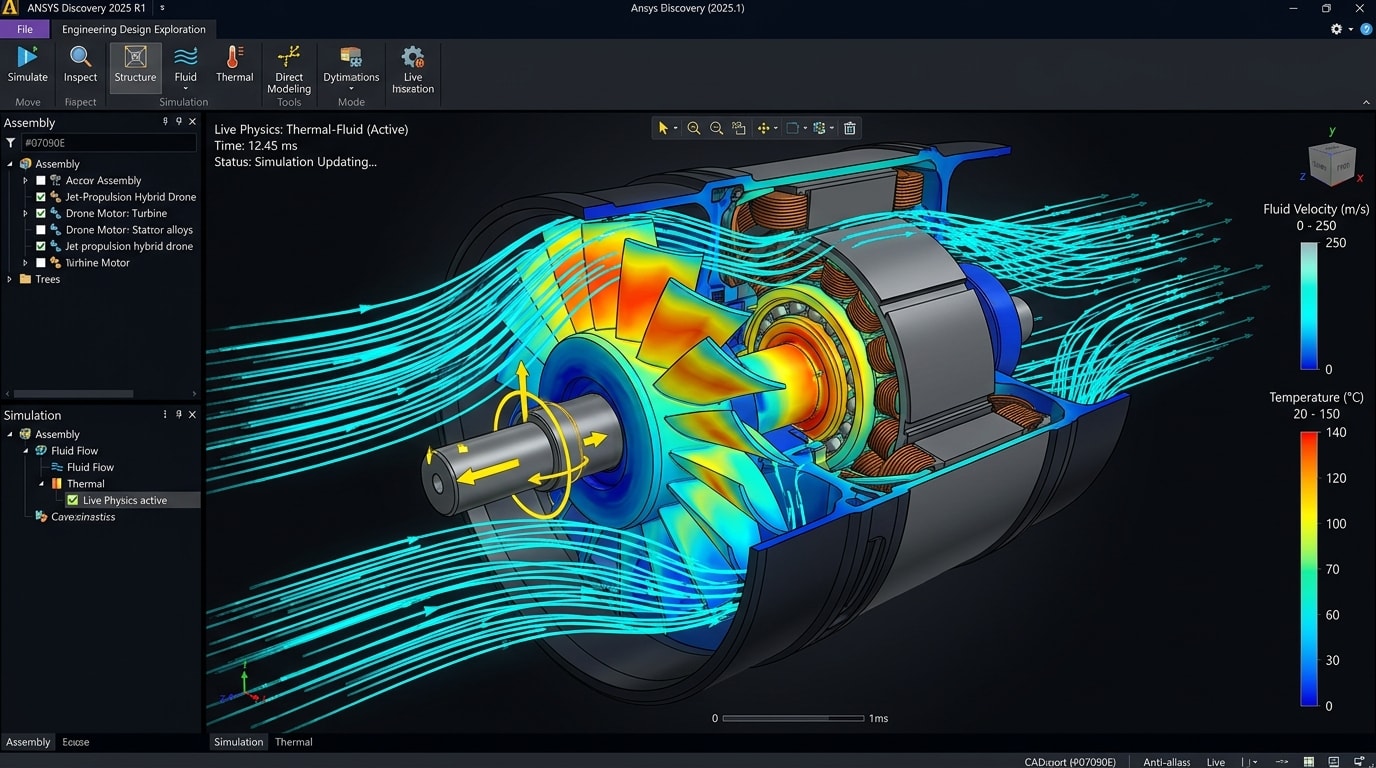Open the Inspect magnifier tool
The image size is (1376, 768).
pos(80,56)
